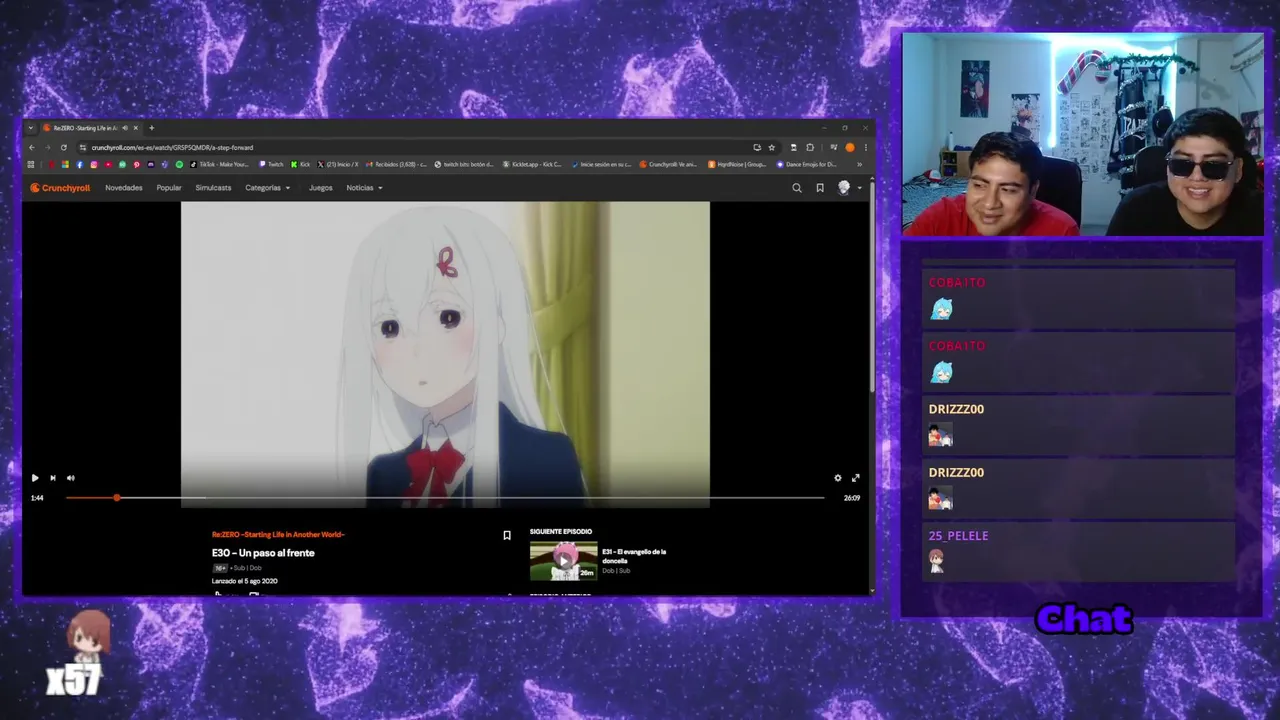This screenshot has width=1280, height=720.
Task: Open (21) Inicio / X bookmark
Action: [338, 164]
